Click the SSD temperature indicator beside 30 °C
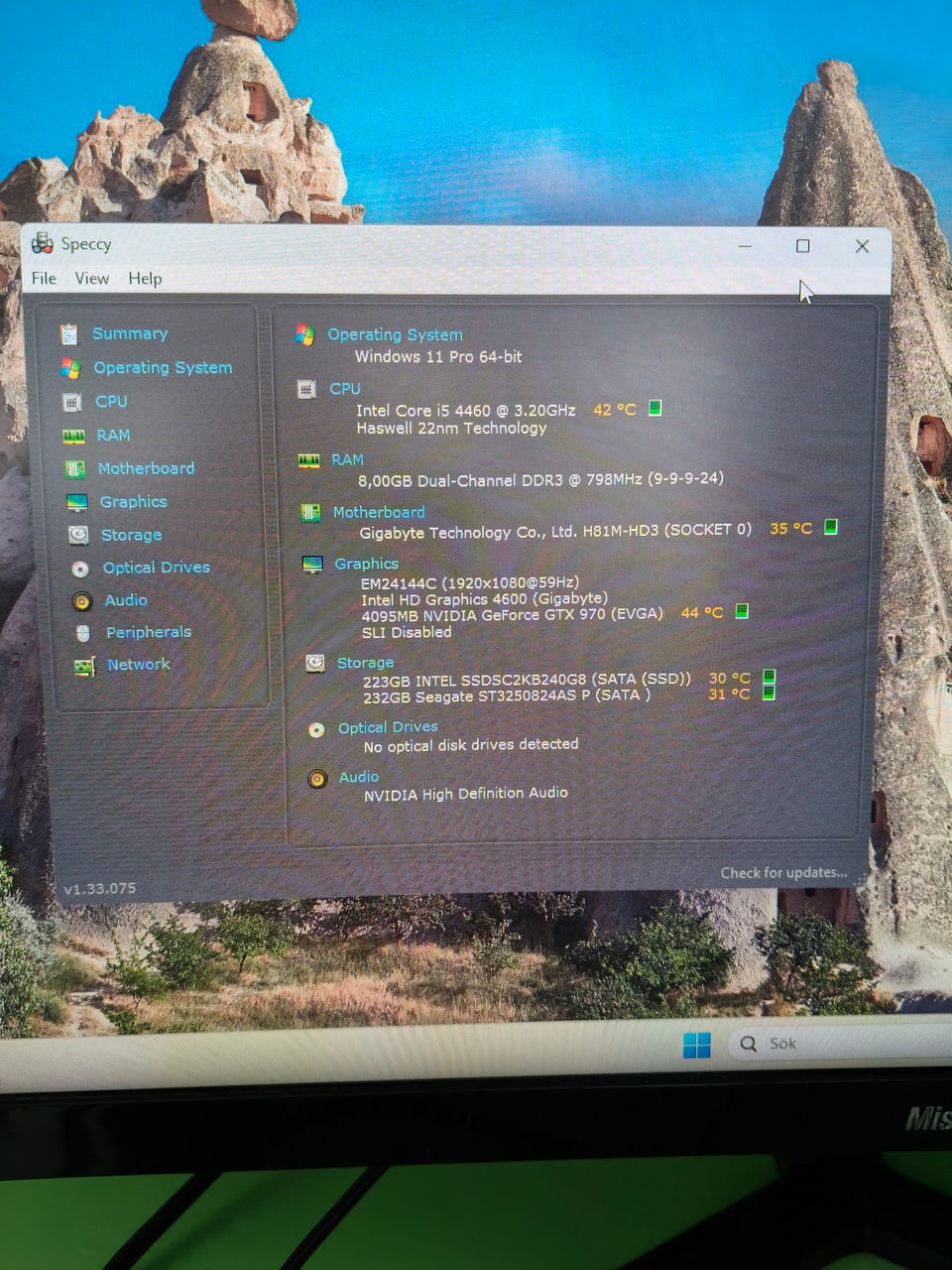Viewport: 952px width, 1270px height. [769, 677]
